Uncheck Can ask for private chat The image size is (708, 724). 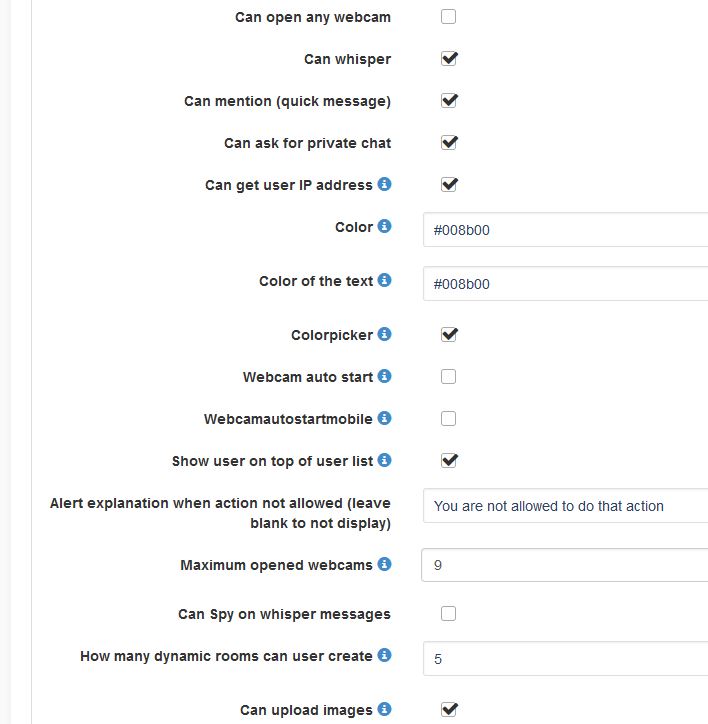[x=449, y=143]
